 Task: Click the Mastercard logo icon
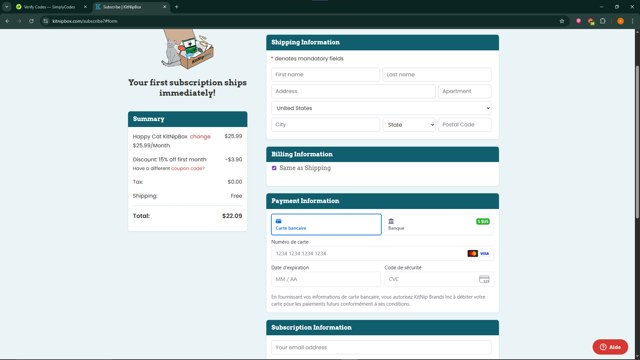coord(473,253)
